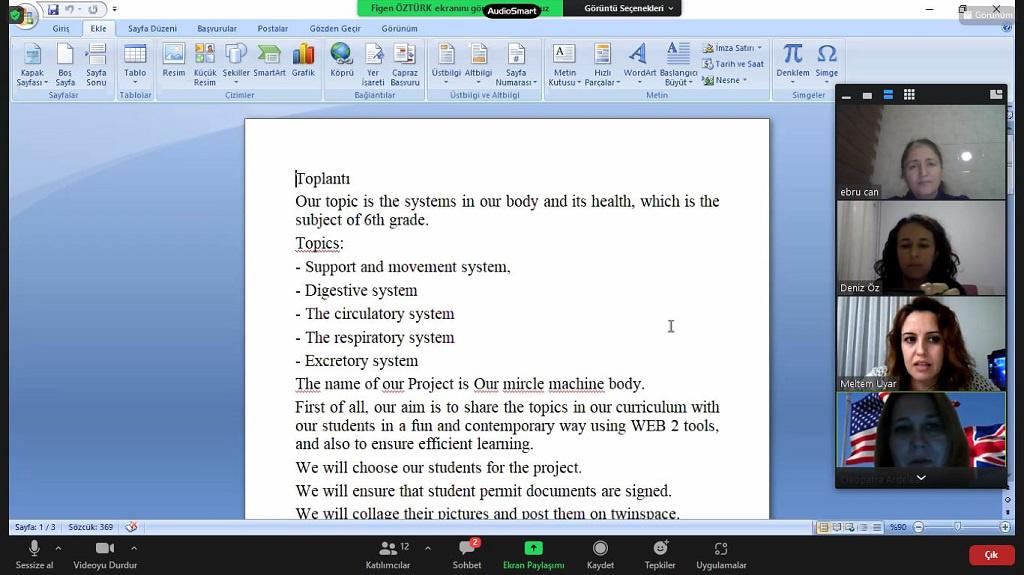Switch to the Sayfa Düzeni tab

point(152,29)
